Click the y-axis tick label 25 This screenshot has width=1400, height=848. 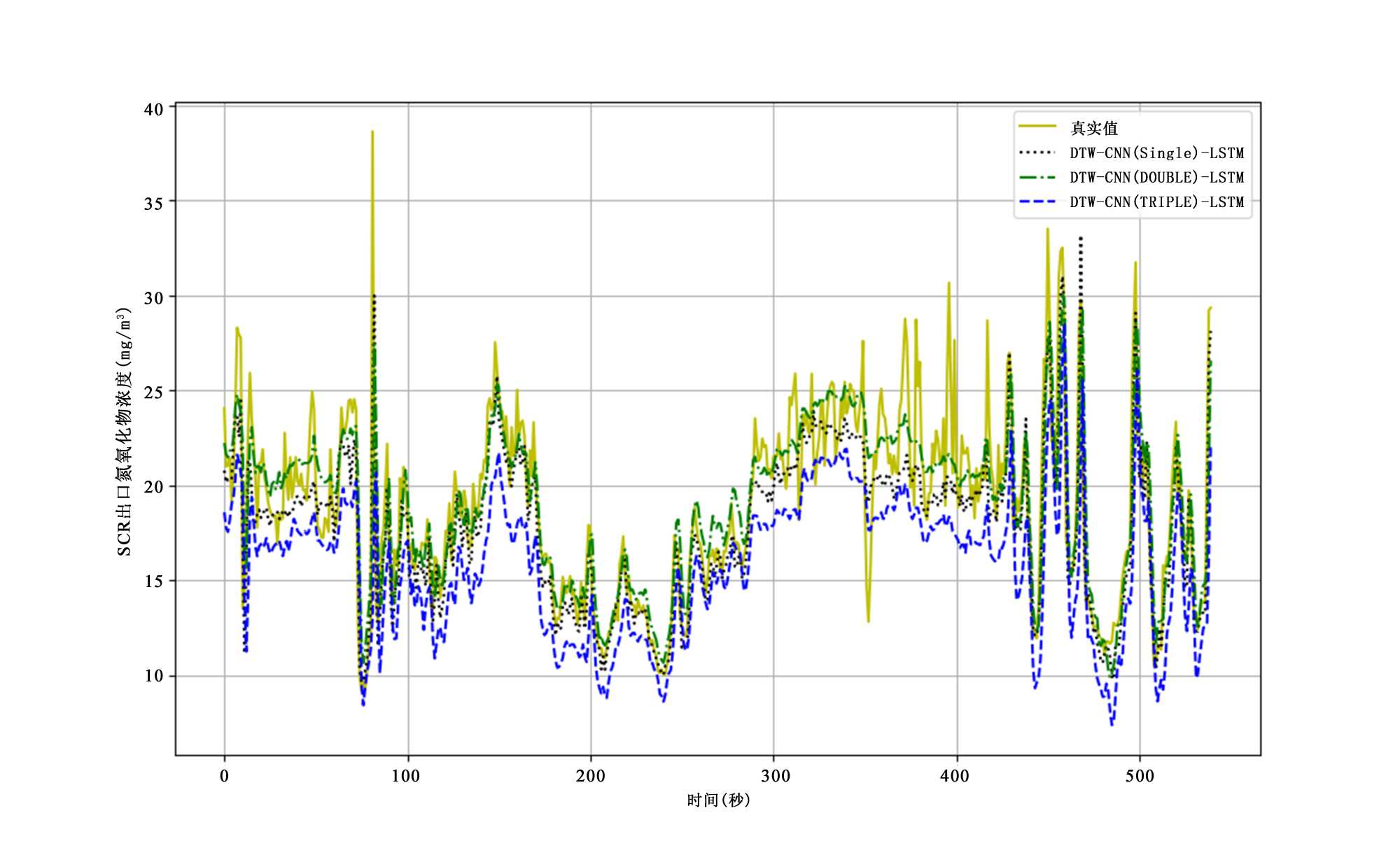click(x=153, y=392)
